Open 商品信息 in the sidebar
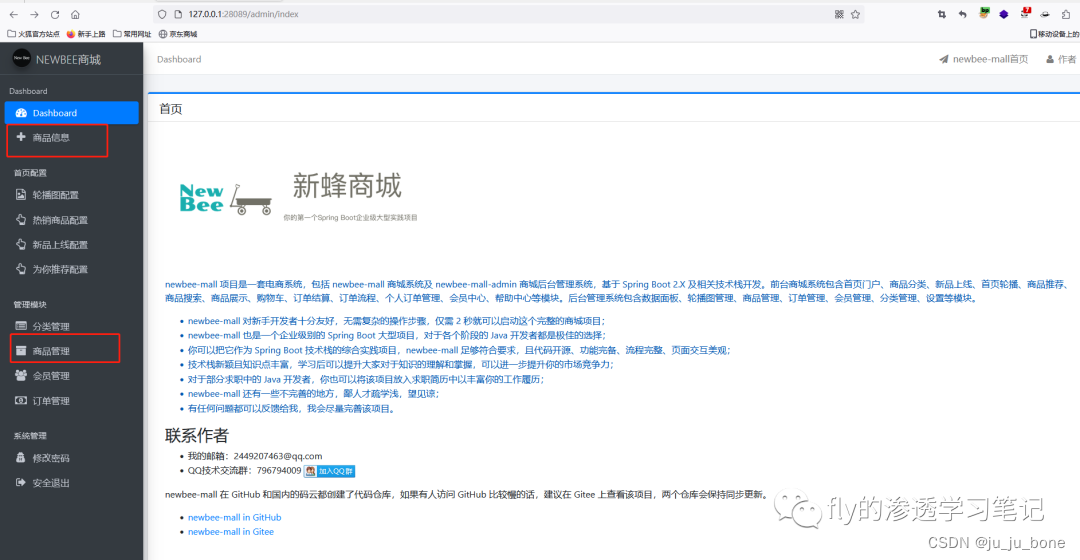Image resolution: width=1080 pixels, height=560 pixels. tap(51, 138)
